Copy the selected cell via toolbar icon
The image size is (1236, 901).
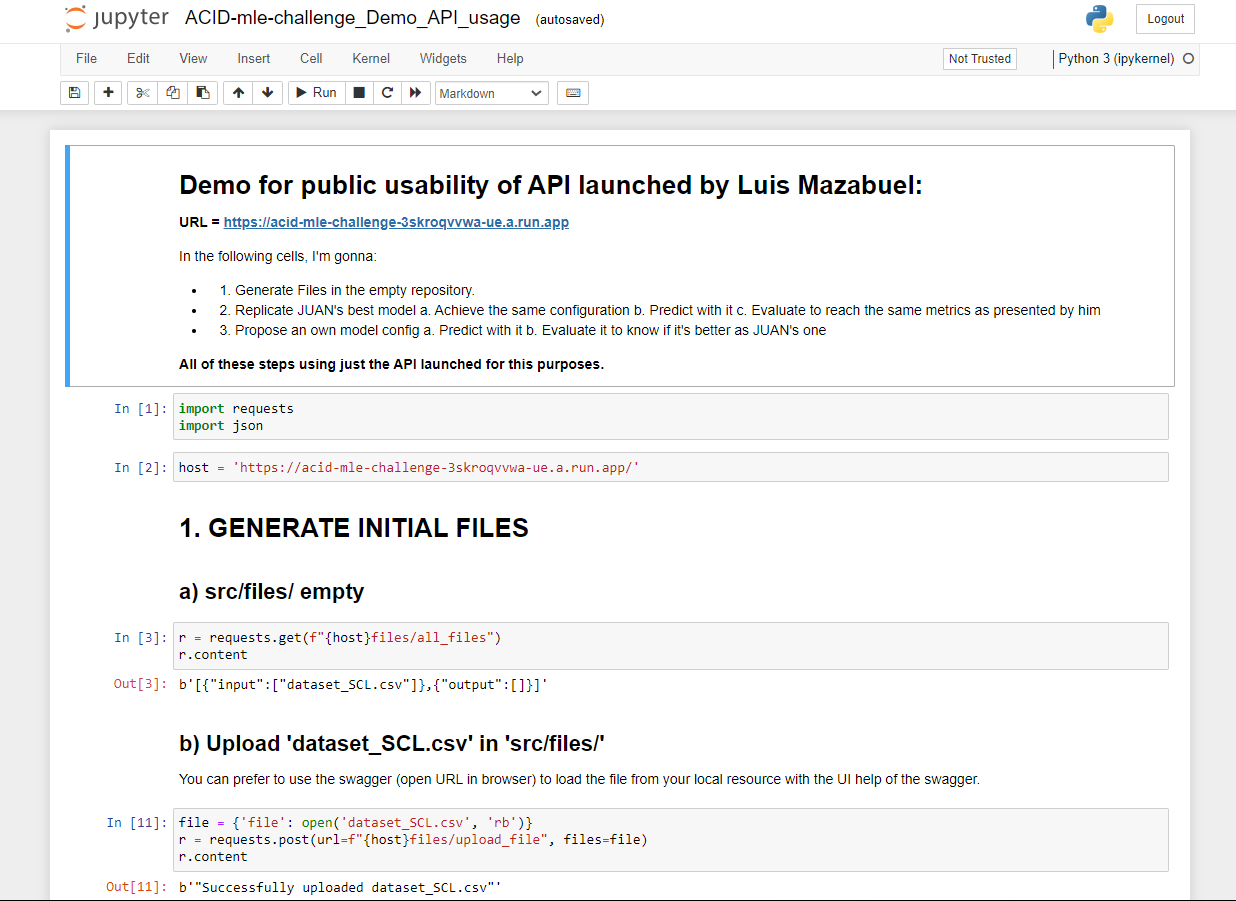pos(172,92)
